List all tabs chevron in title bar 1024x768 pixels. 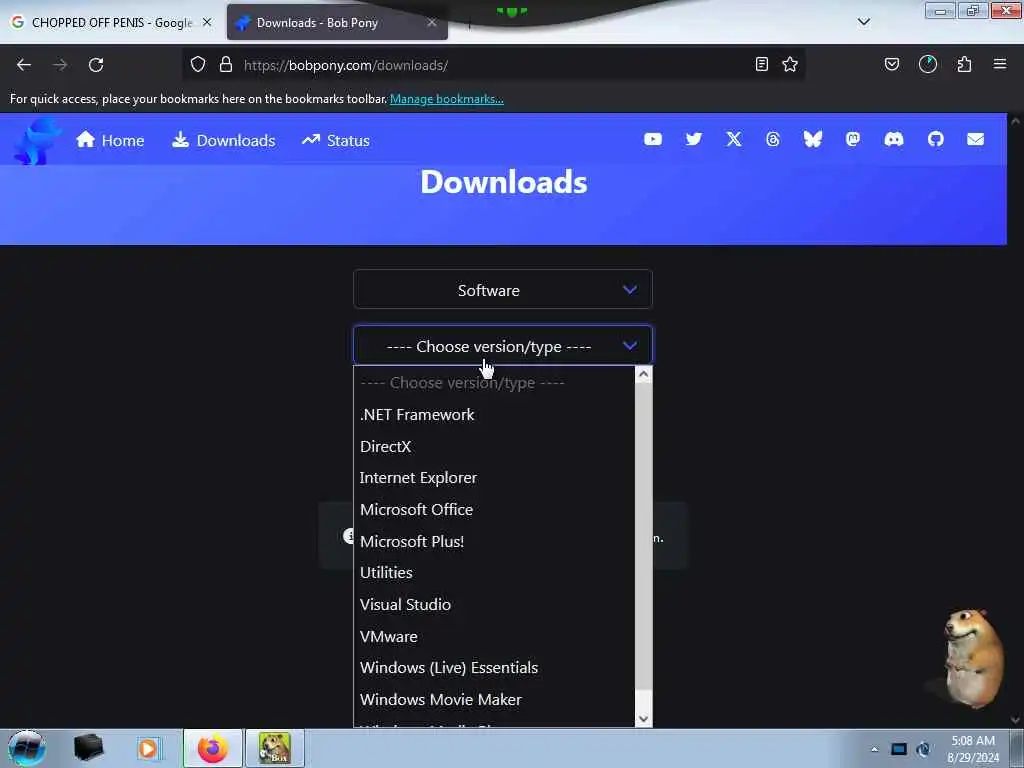(864, 22)
